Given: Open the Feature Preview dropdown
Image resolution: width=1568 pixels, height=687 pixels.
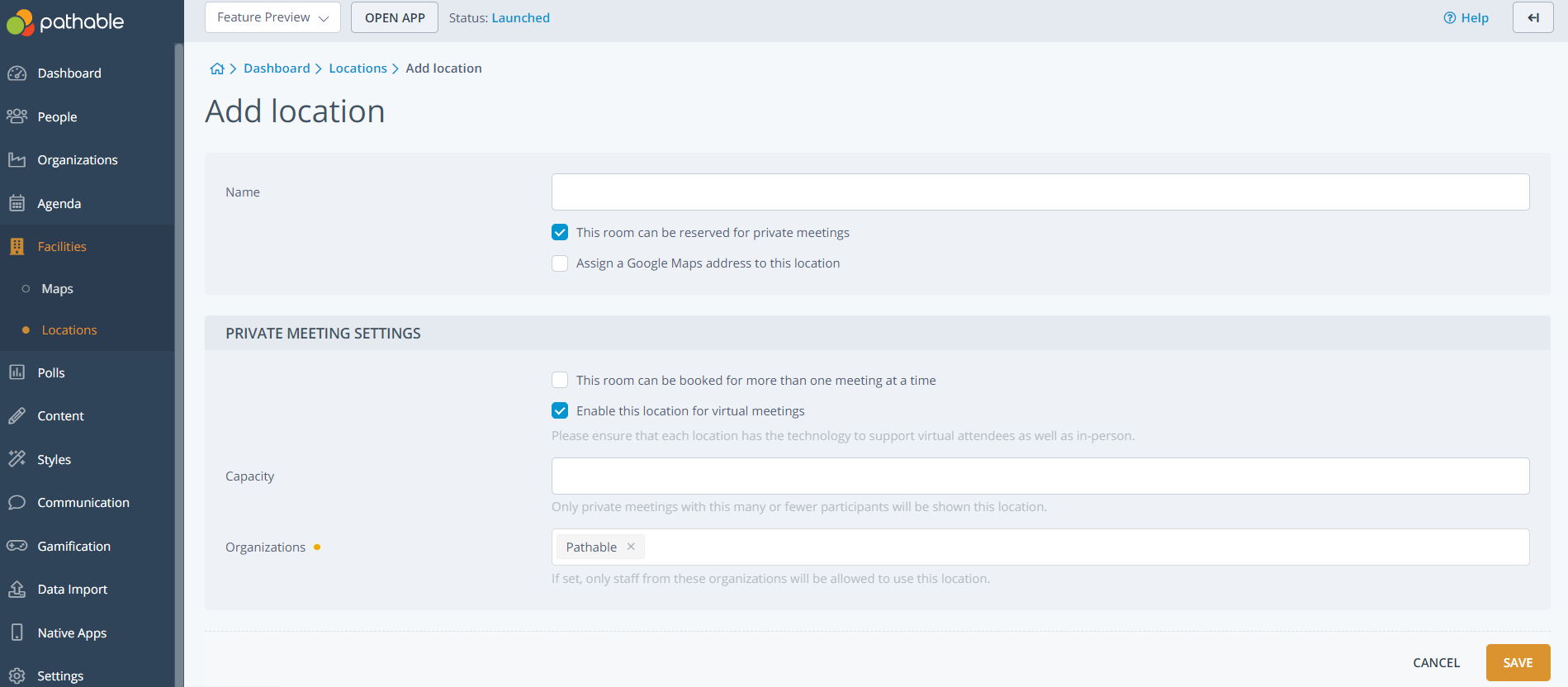Looking at the screenshot, I should (272, 17).
